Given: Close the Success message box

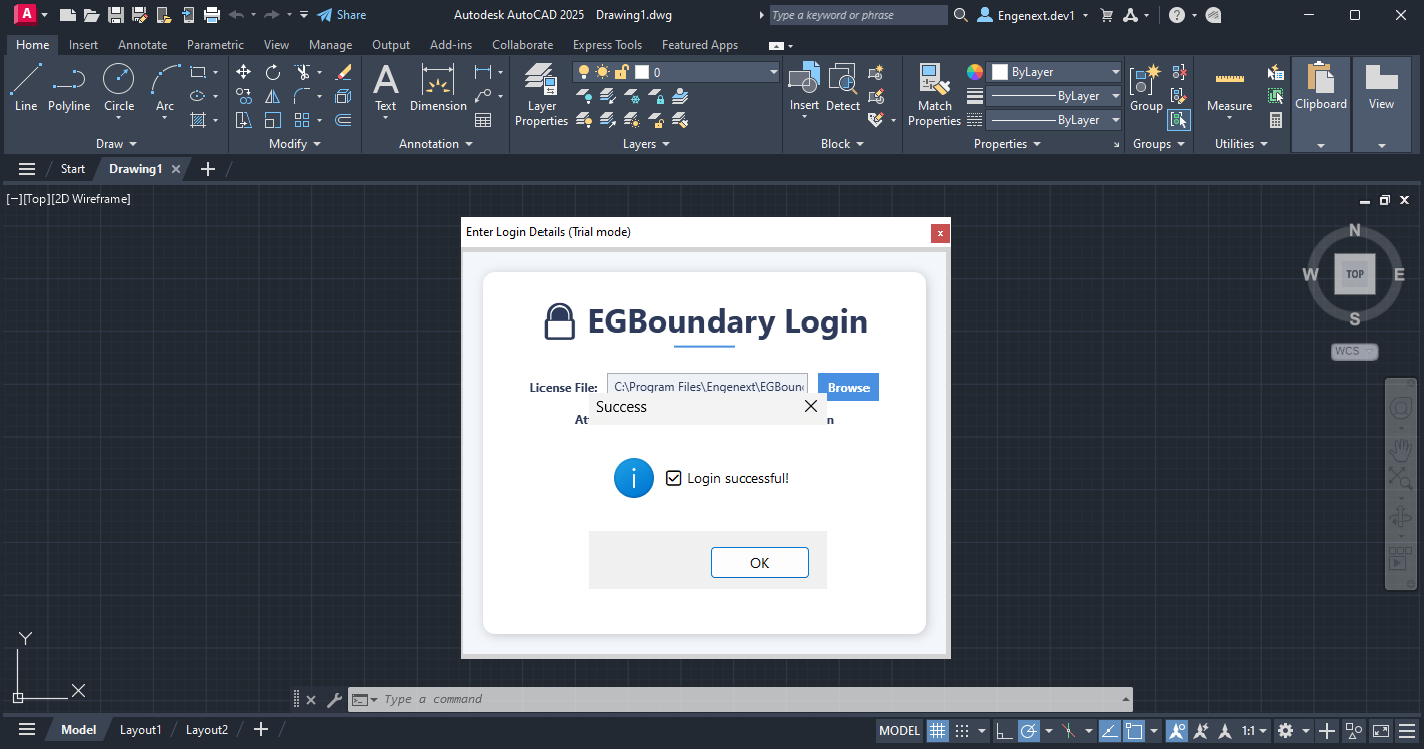Looking at the screenshot, I should tap(811, 406).
